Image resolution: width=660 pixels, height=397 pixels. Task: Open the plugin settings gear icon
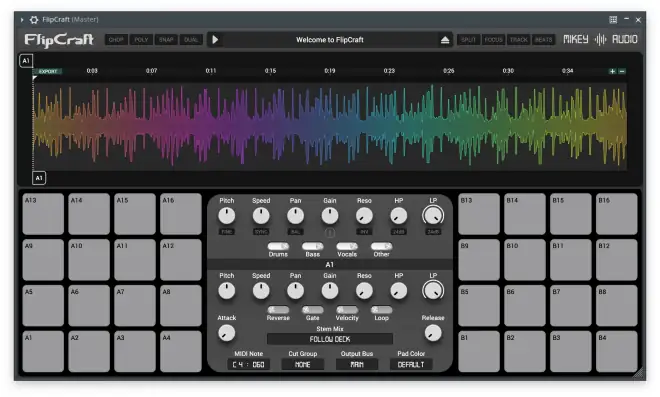pos(34,20)
